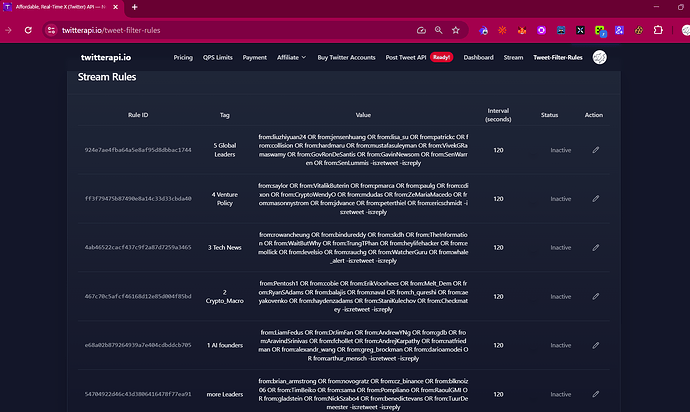690x412 pixels.
Task: Click the Value column header
Action: [x=363, y=115]
